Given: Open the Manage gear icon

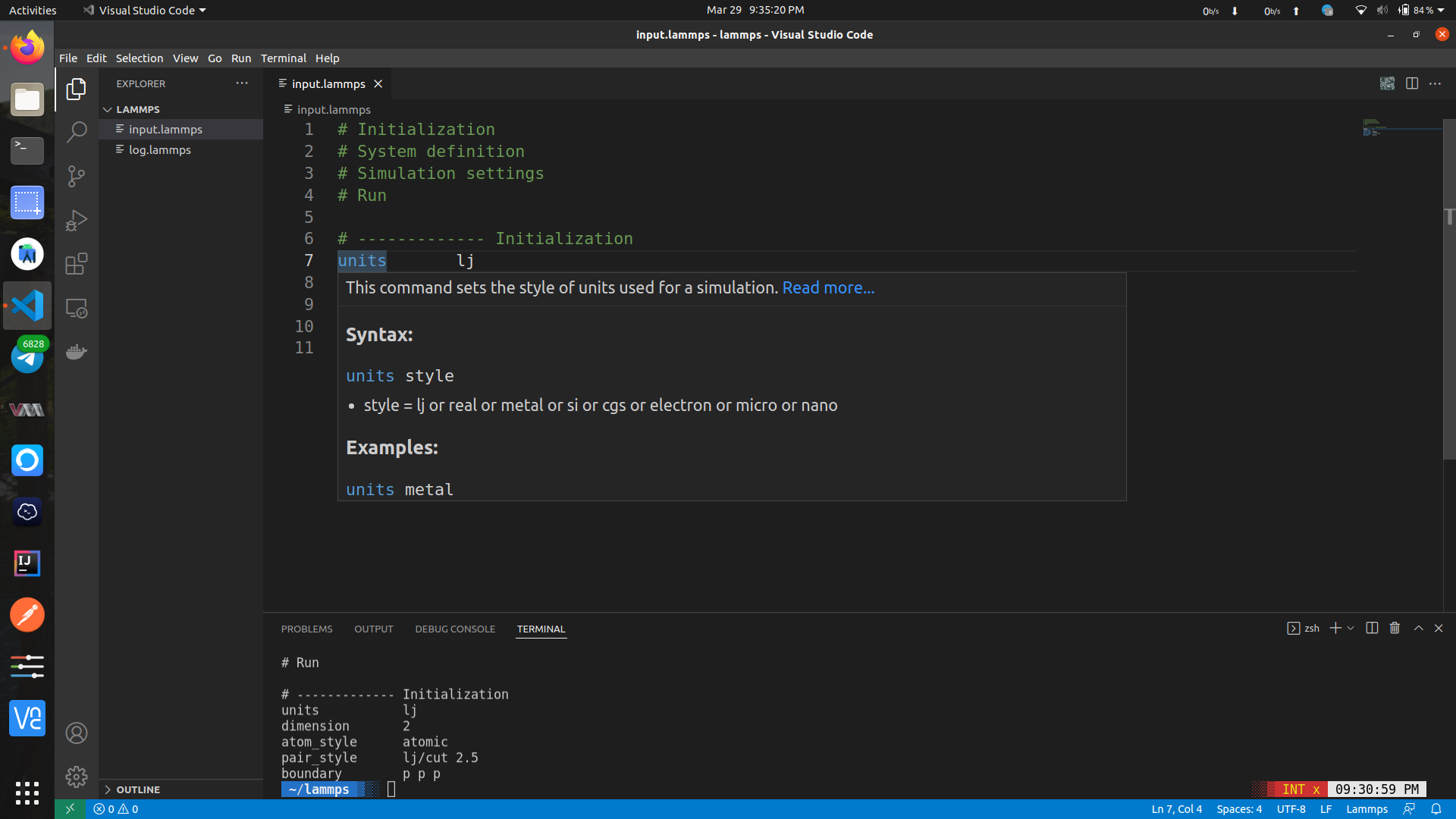Looking at the screenshot, I should 76,777.
